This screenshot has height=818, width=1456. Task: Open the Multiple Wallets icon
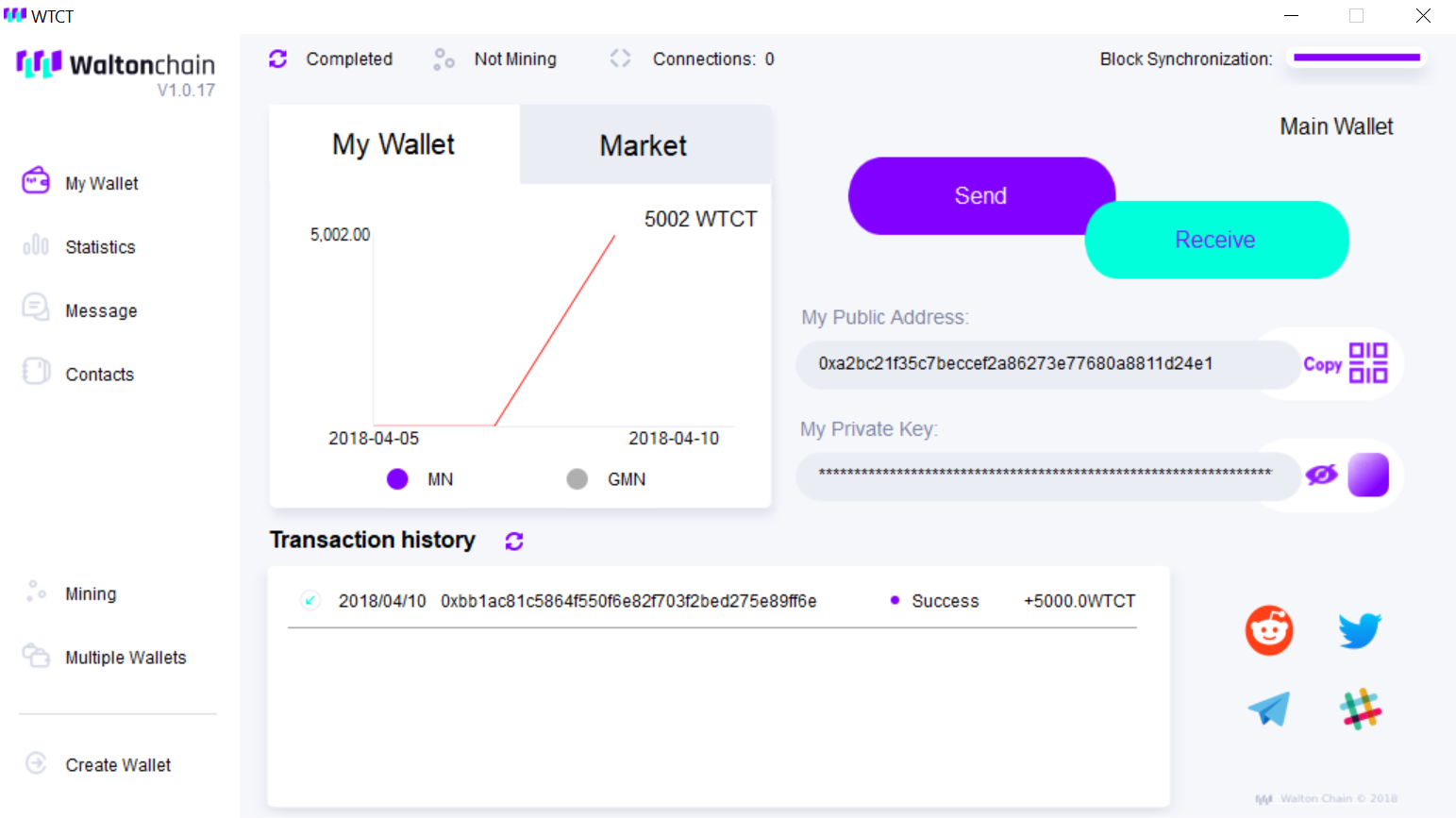pyautogui.click(x=36, y=655)
